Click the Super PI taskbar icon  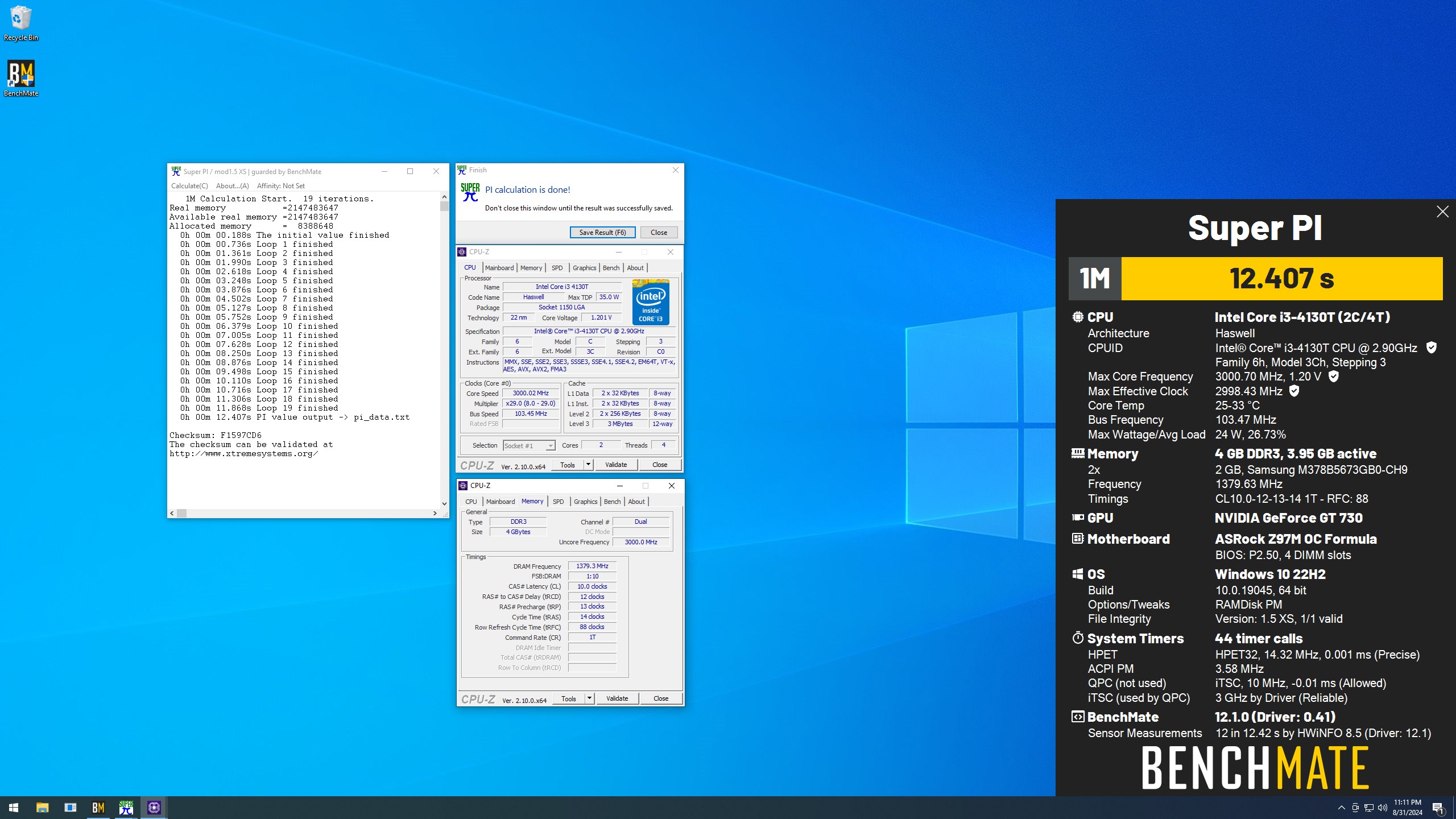(126, 808)
